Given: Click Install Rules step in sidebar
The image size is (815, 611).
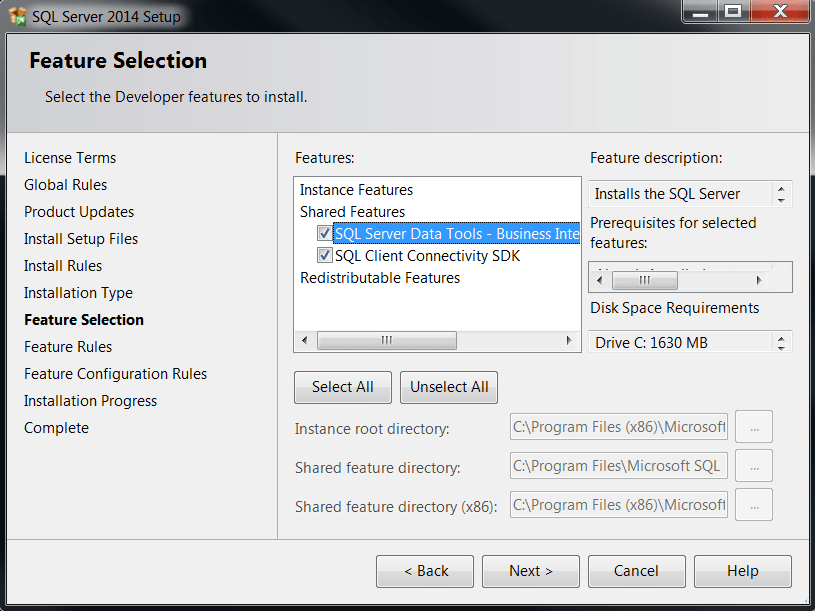Looking at the screenshot, I should (63, 265).
